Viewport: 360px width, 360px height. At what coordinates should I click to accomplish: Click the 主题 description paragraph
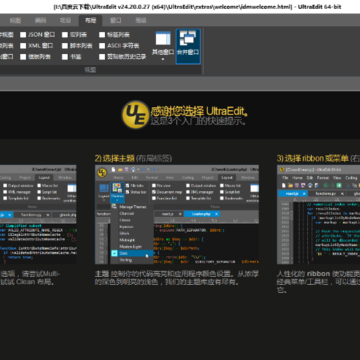pos(177,278)
